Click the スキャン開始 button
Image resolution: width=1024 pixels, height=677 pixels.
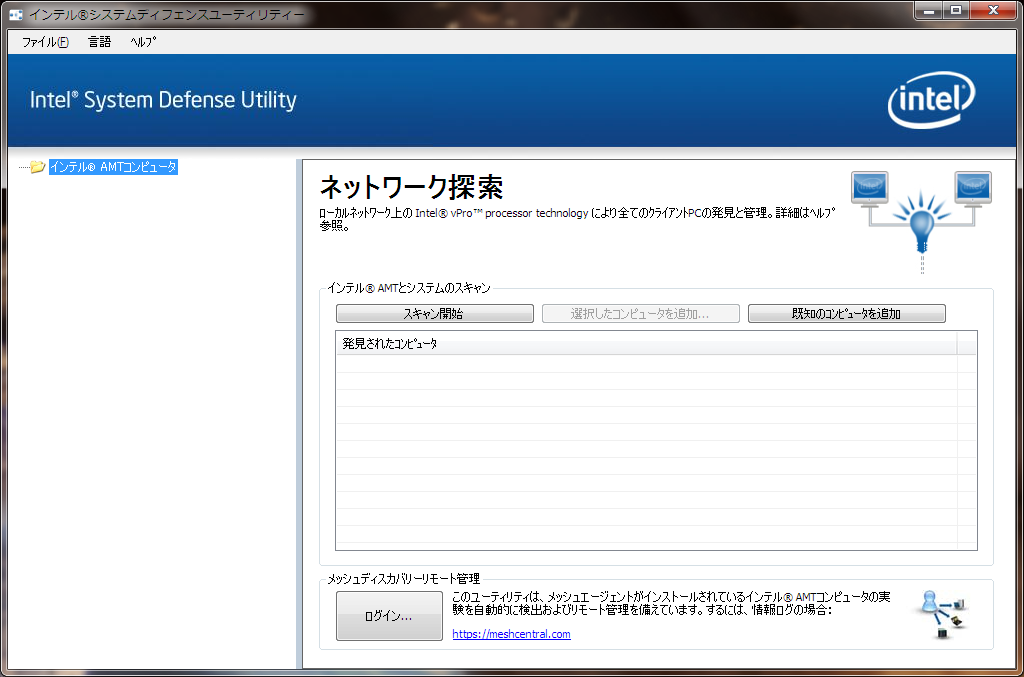(x=434, y=313)
